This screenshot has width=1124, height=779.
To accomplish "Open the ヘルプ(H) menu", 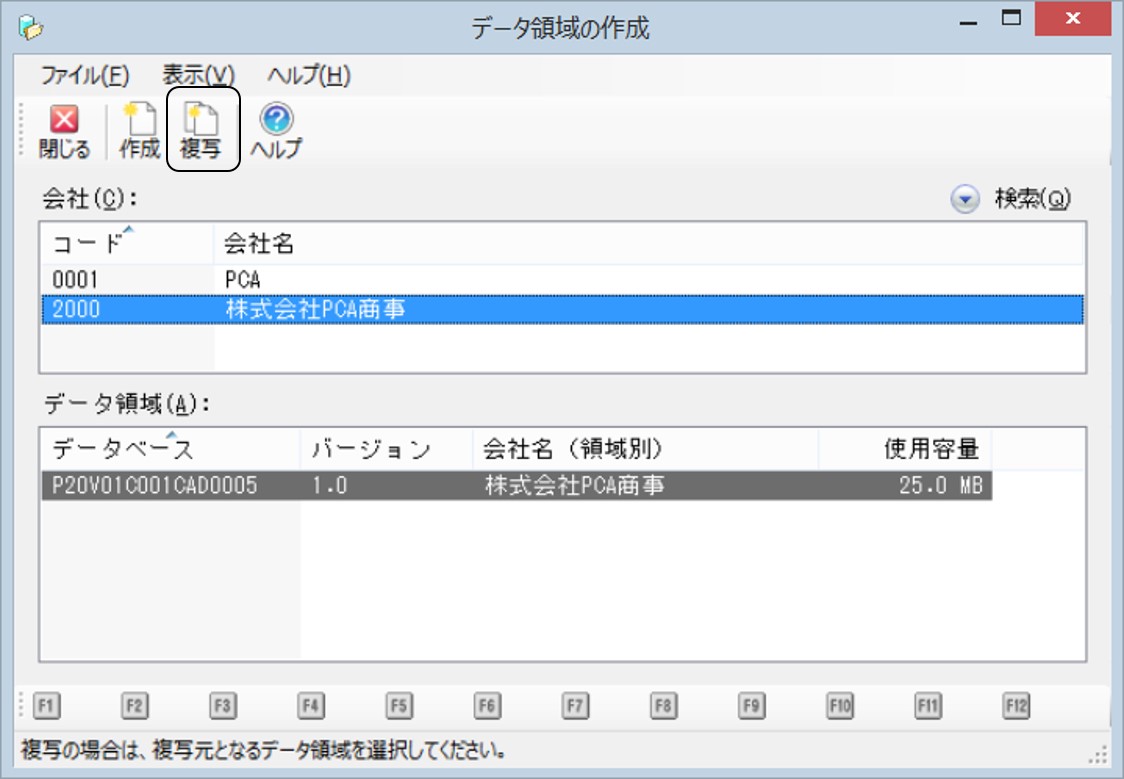I will [x=308, y=76].
